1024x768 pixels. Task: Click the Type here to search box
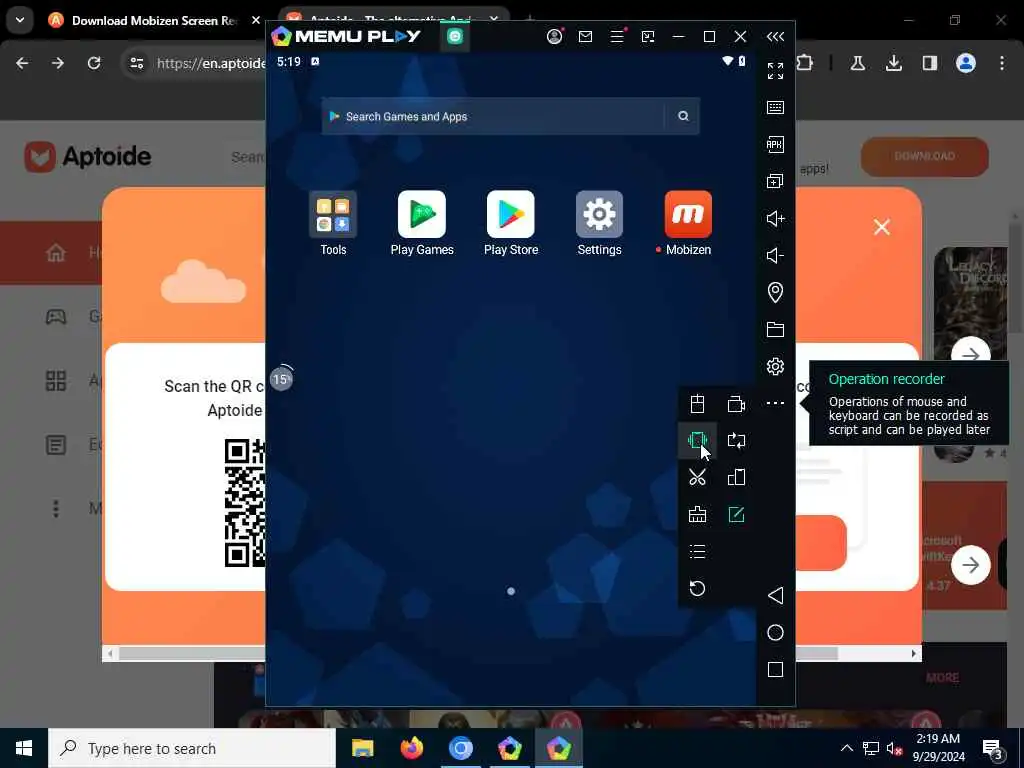pyautogui.click(x=192, y=748)
